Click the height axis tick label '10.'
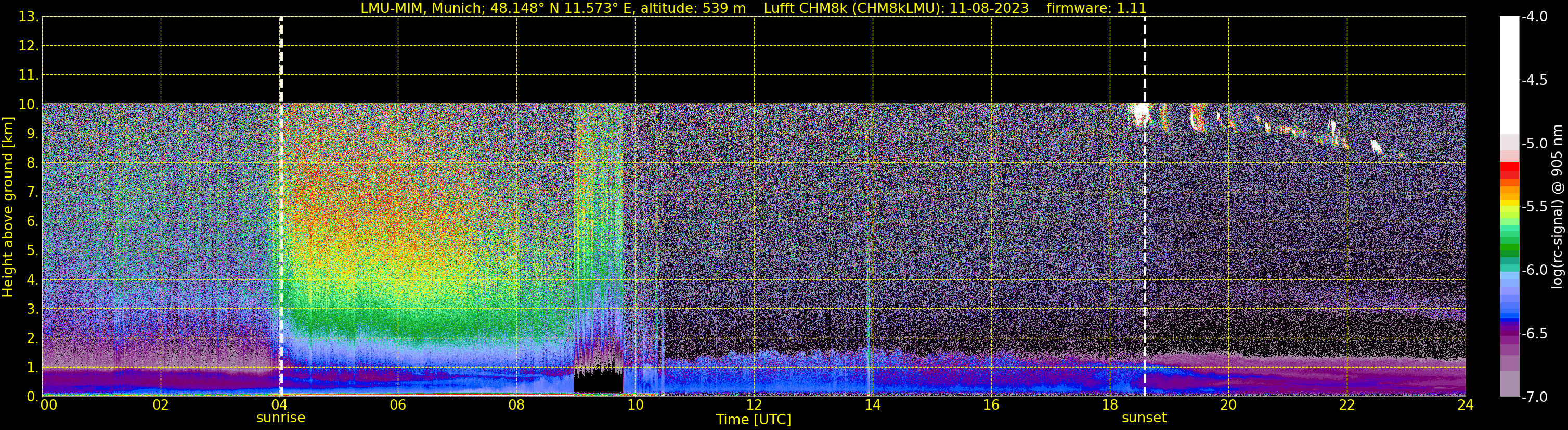Viewport: 1568px width, 430px height. point(29,105)
